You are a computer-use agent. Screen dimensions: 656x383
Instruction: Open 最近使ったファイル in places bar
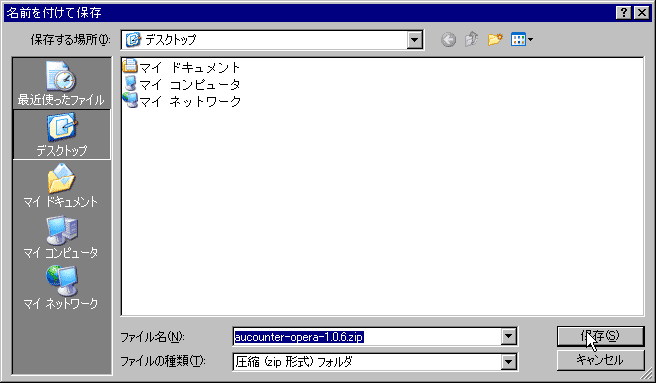[62, 84]
